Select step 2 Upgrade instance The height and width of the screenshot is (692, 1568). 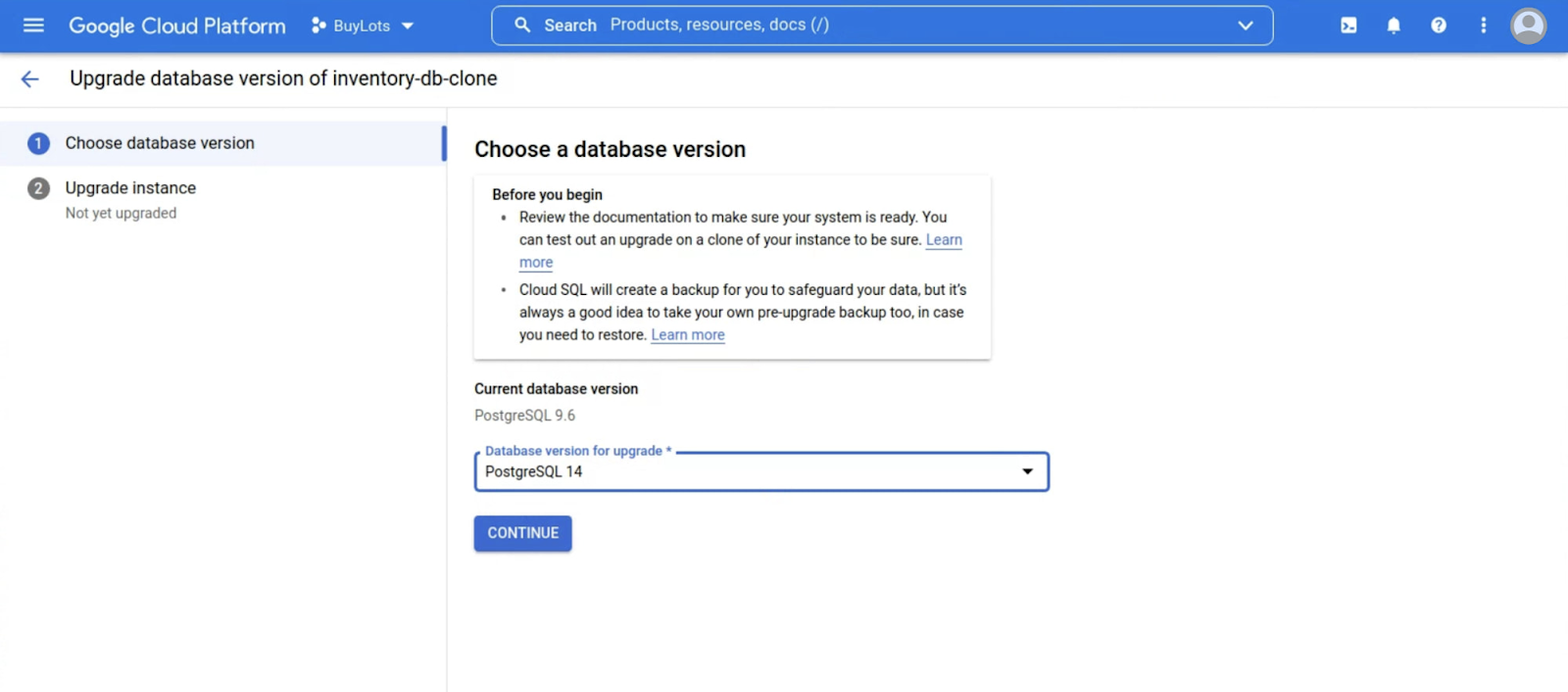coord(130,187)
